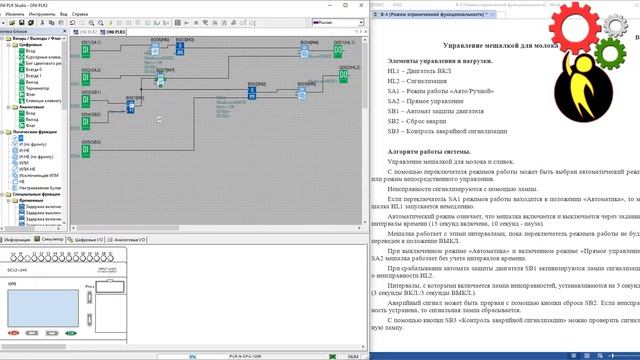
Task: Open a project with the folder icon
Action: (x=12, y=23)
